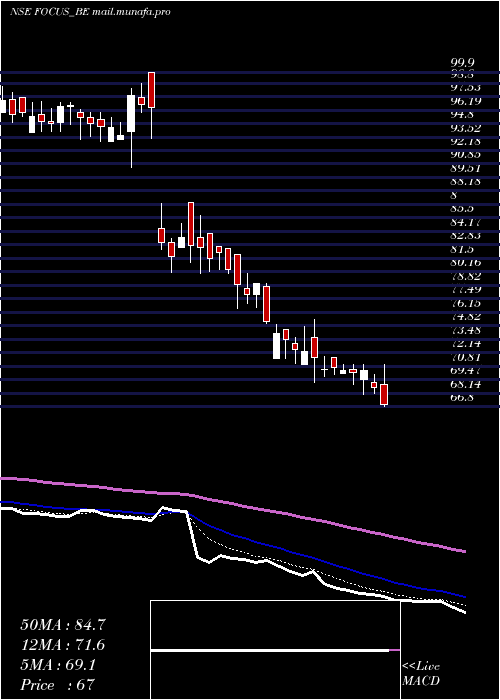The height and width of the screenshot is (700, 500).
Task: Click the <<Live MACD label
Action: (421, 674)
